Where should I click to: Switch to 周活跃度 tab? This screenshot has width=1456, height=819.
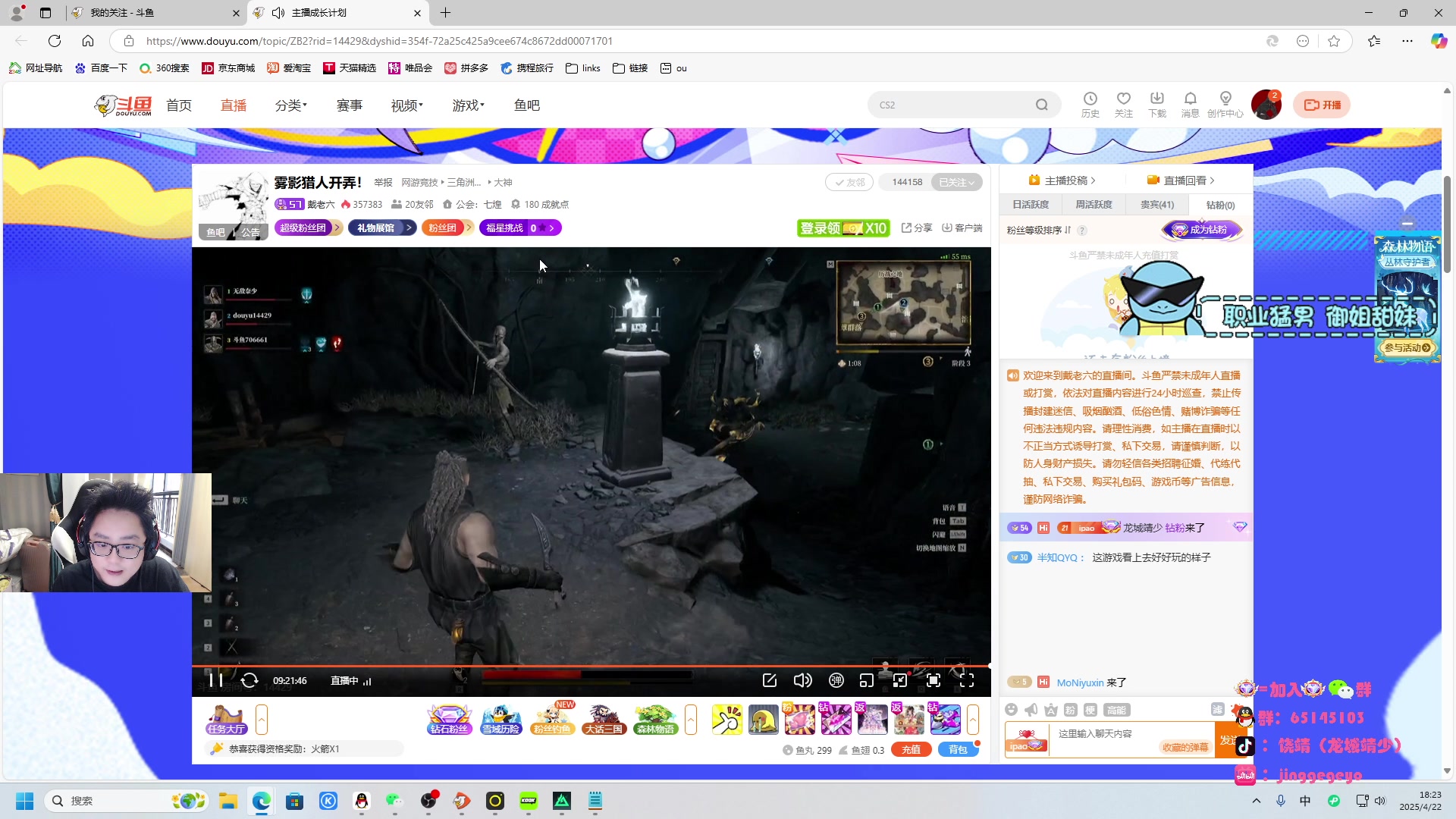[1094, 205]
